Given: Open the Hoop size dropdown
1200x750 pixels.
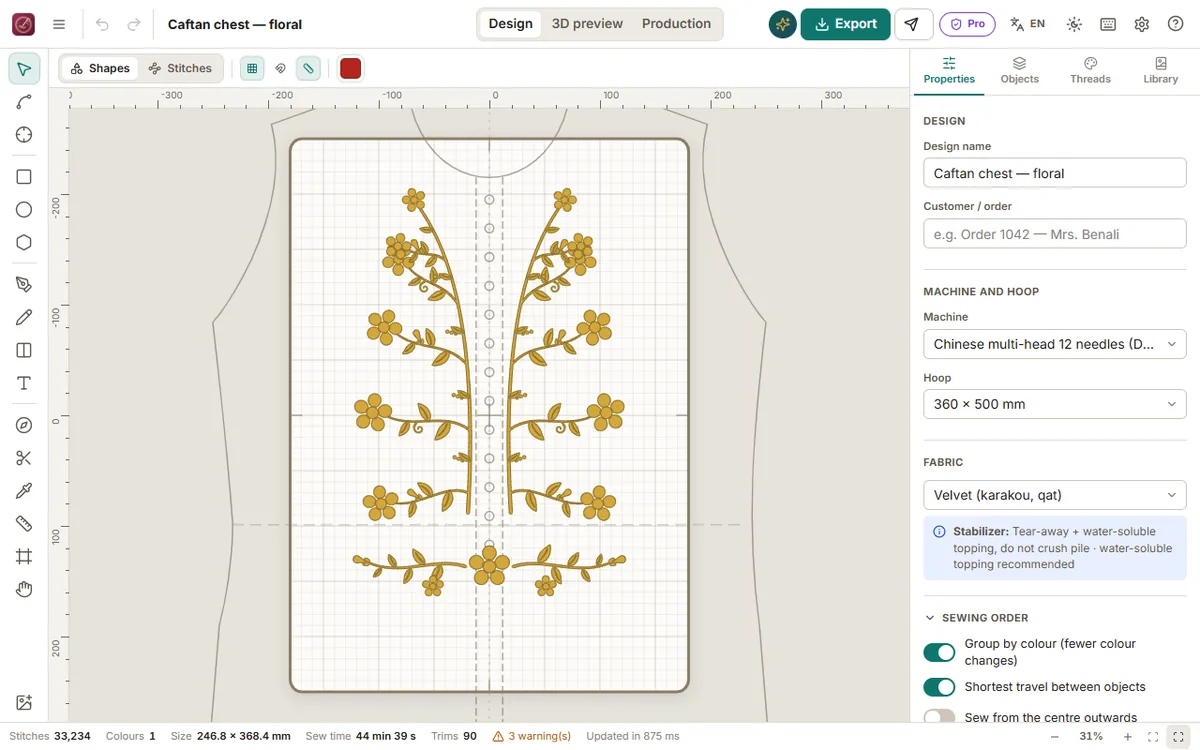Looking at the screenshot, I should click(1054, 404).
